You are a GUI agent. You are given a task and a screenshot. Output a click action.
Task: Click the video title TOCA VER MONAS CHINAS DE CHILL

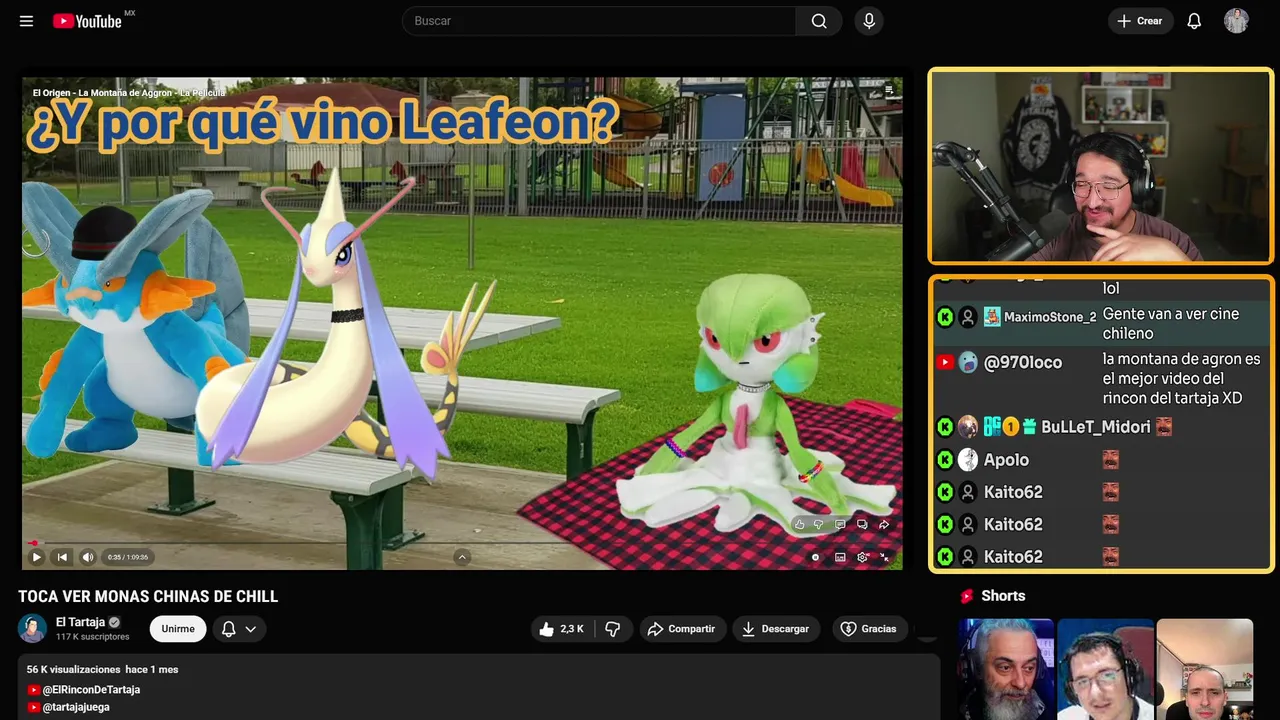pos(148,597)
